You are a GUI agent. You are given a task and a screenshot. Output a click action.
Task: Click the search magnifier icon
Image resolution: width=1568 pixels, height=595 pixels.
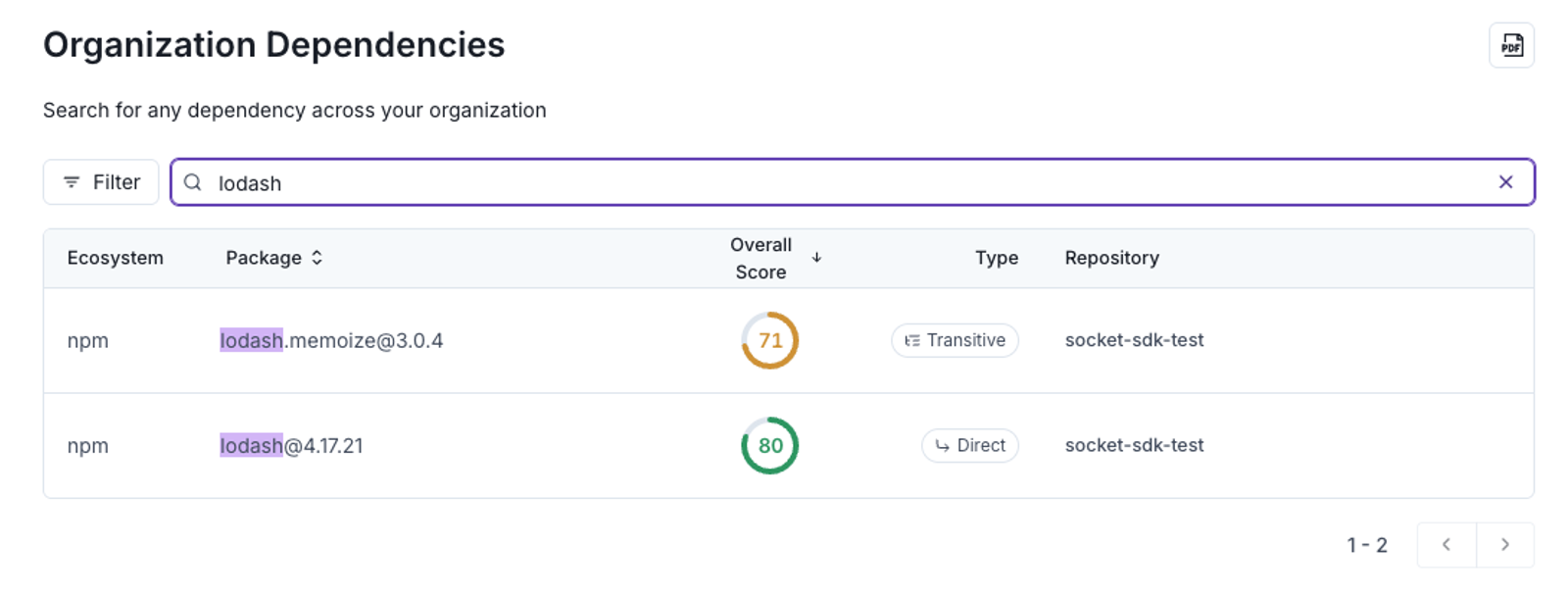click(193, 182)
